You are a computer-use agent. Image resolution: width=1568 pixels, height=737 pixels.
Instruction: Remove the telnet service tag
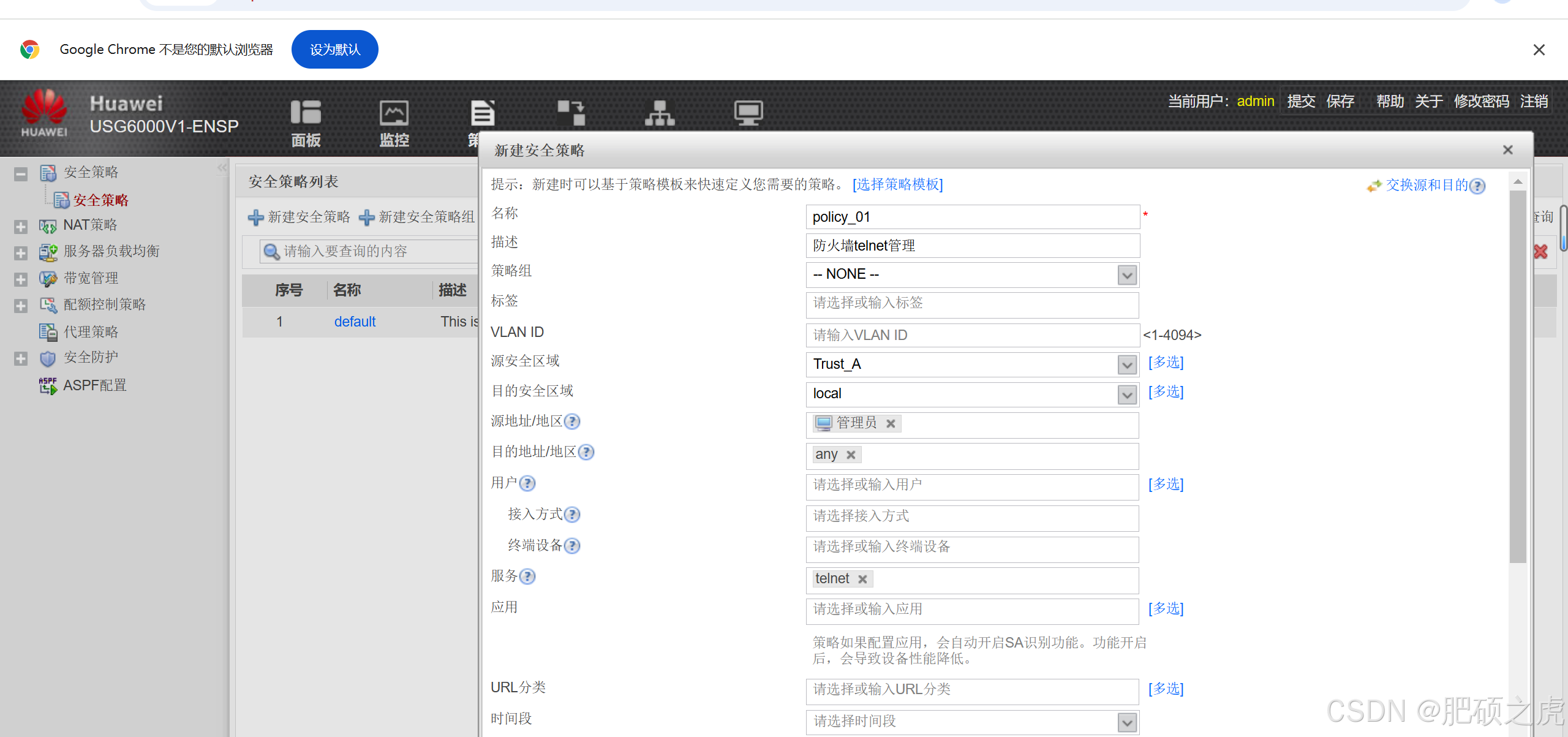[x=862, y=579]
